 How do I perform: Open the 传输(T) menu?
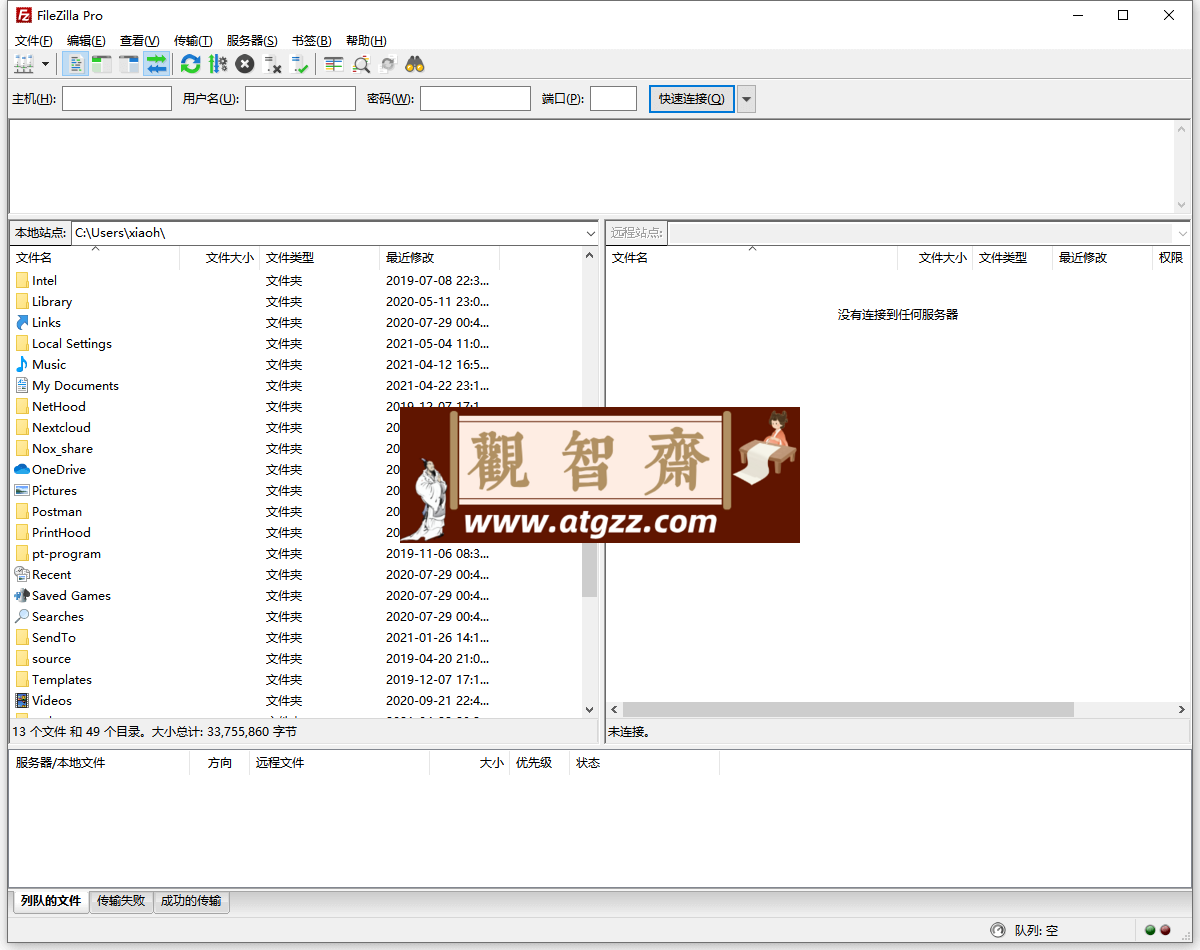[x=193, y=41]
